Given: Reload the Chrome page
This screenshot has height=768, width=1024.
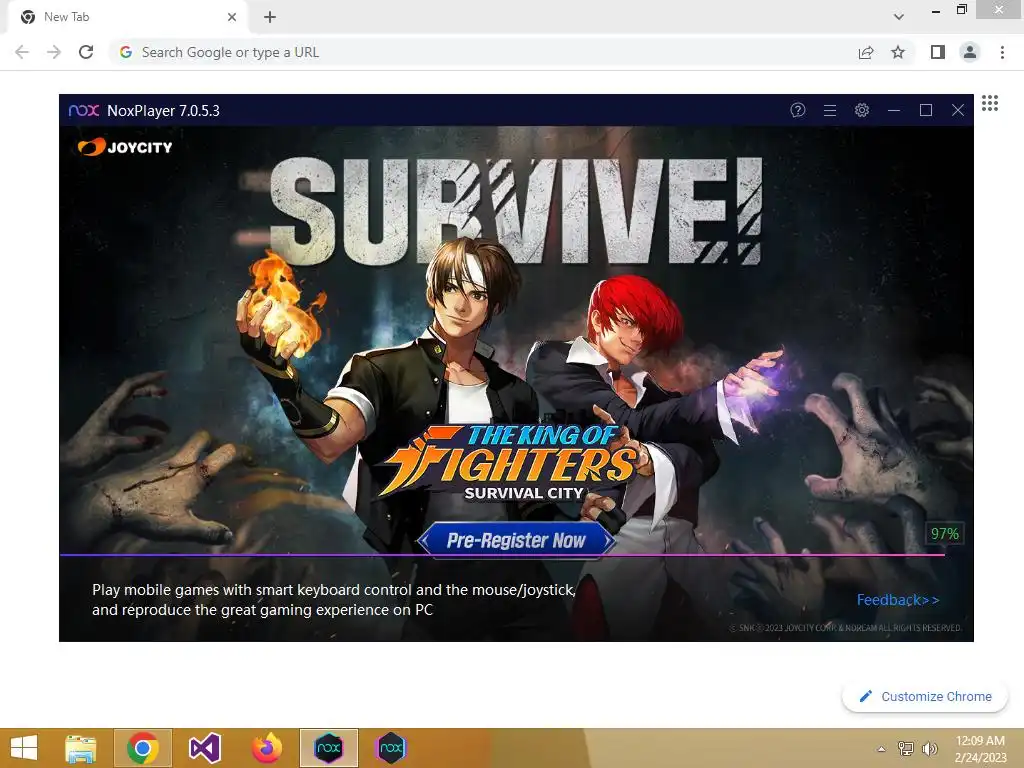Looking at the screenshot, I should (86, 52).
